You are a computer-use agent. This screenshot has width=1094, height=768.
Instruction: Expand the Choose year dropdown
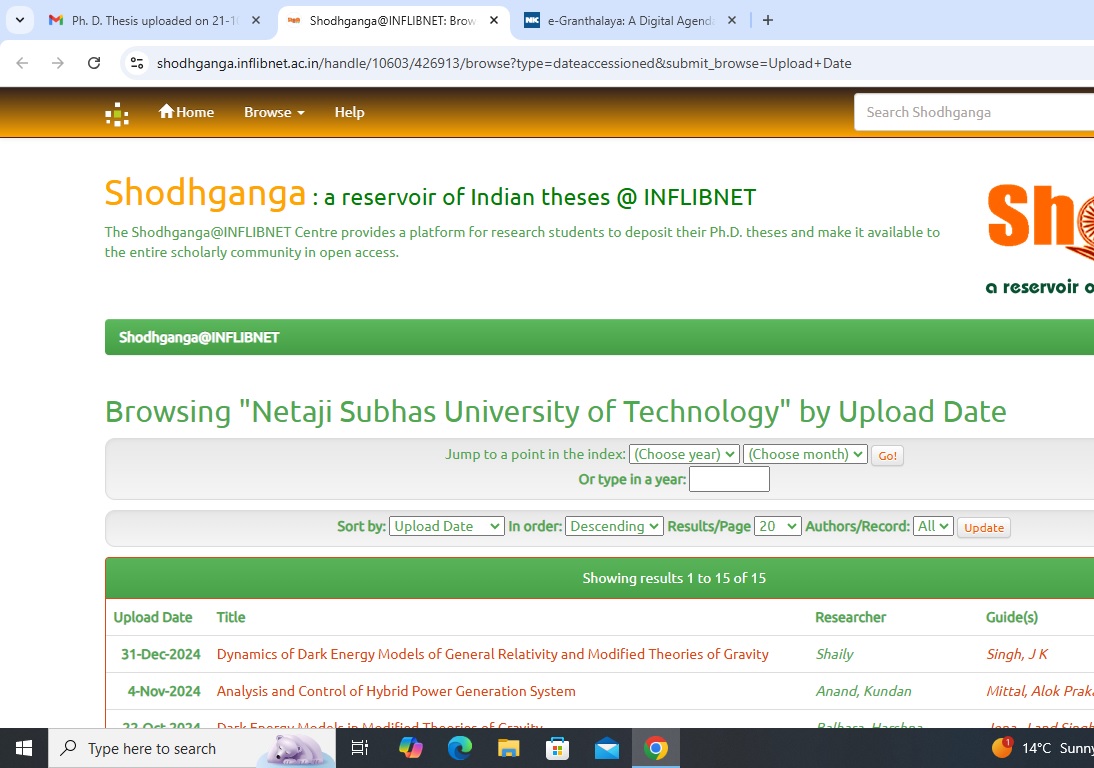[x=685, y=454]
